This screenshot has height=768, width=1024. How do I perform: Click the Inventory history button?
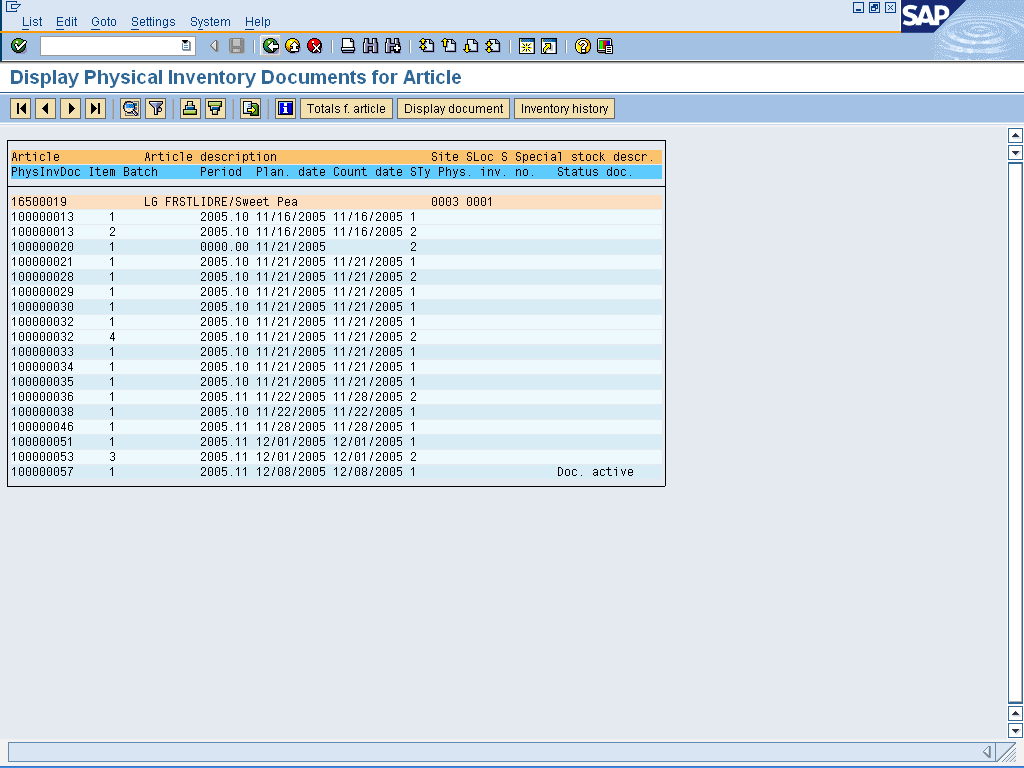(x=564, y=108)
